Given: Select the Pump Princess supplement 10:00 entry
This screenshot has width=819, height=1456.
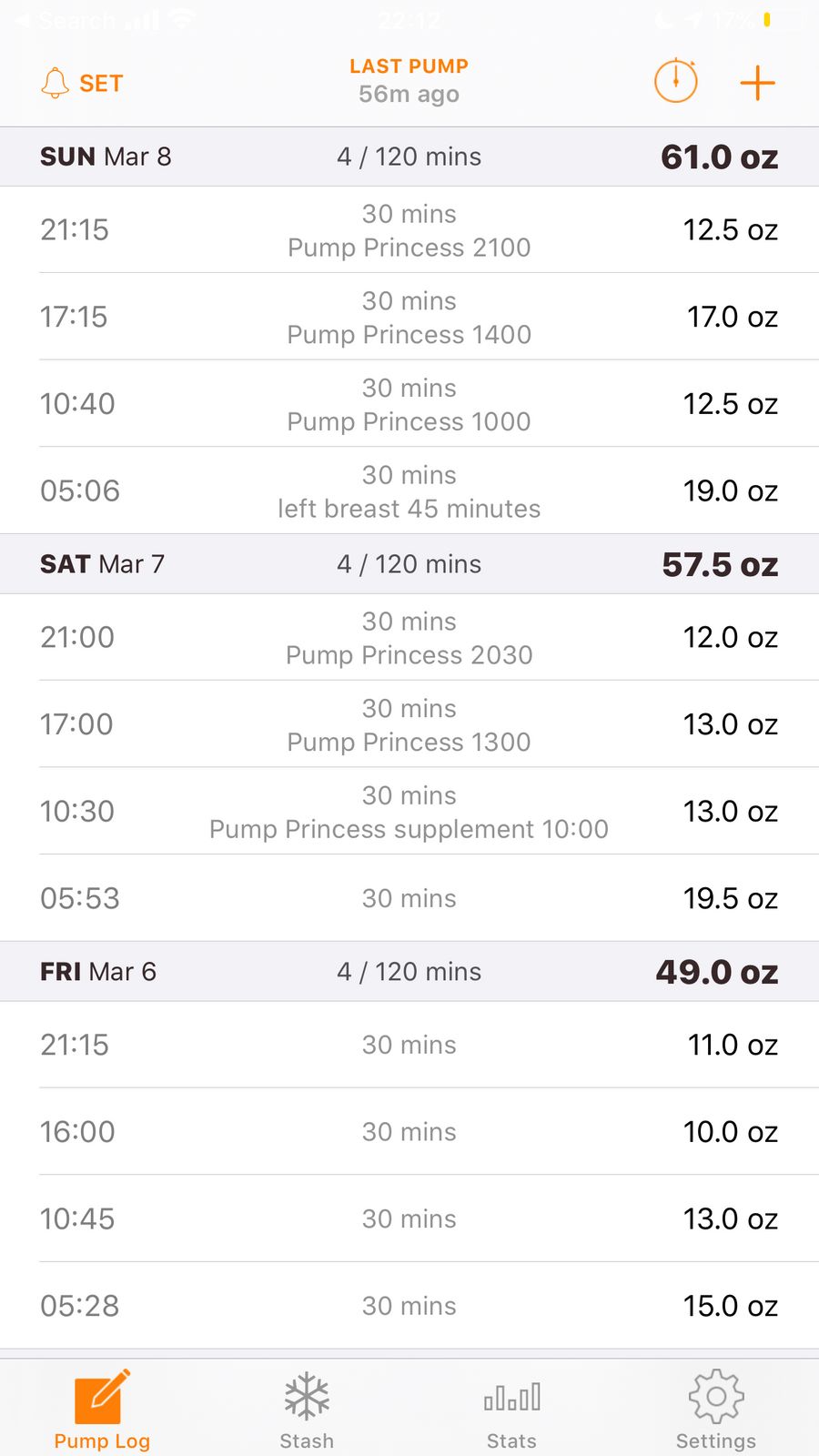Looking at the screenshot, I should point(409,812).
